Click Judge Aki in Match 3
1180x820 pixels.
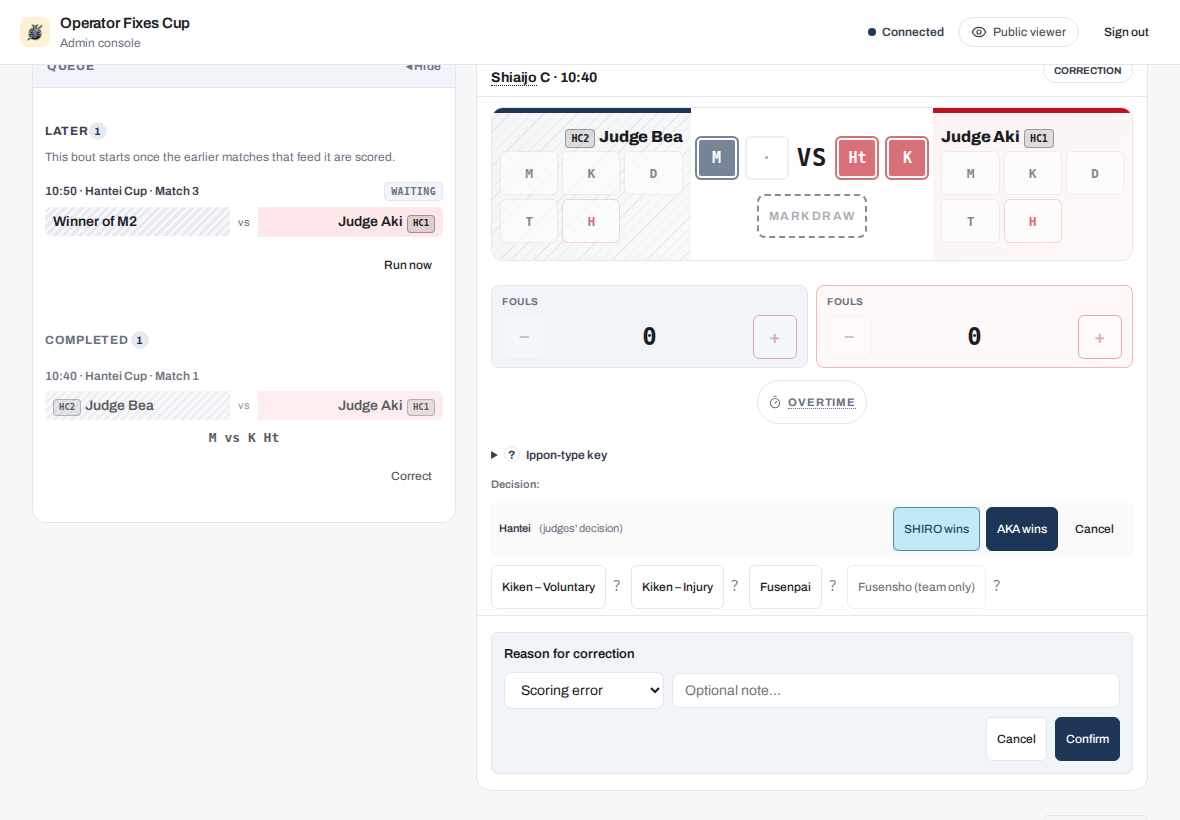[x=350, y=222]
